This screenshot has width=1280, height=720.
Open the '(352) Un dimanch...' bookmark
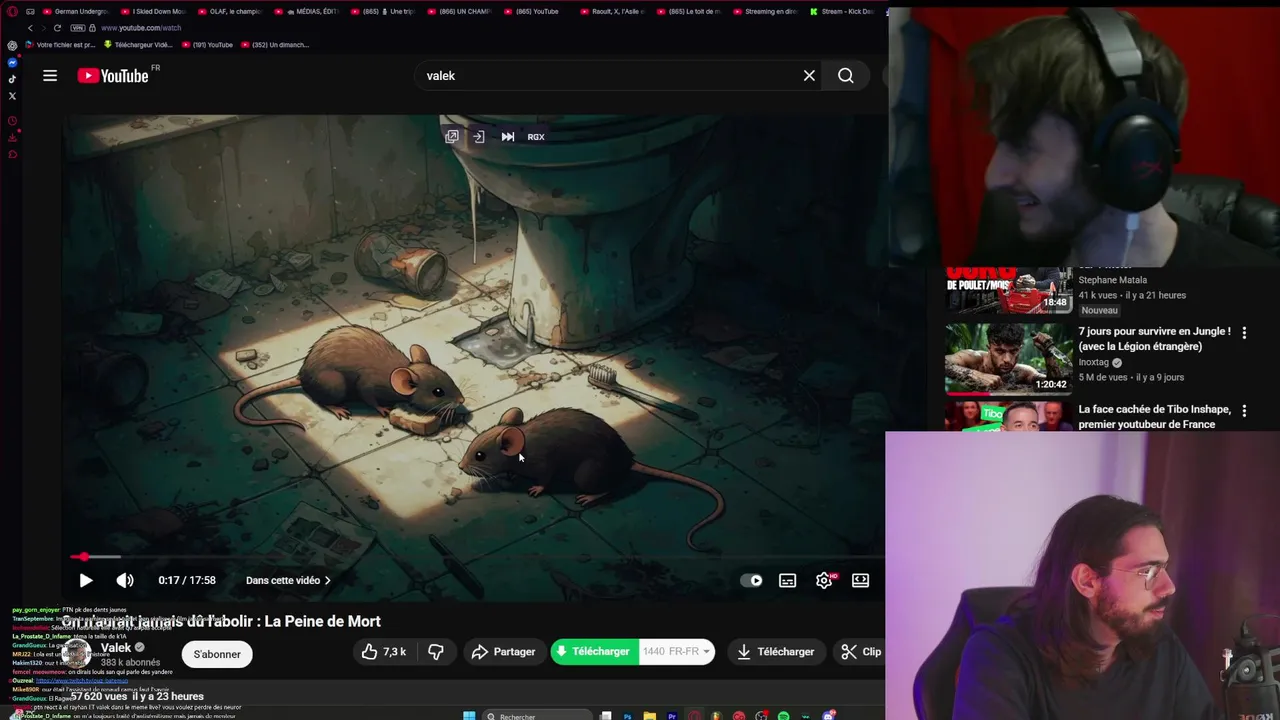pos(275,45)
